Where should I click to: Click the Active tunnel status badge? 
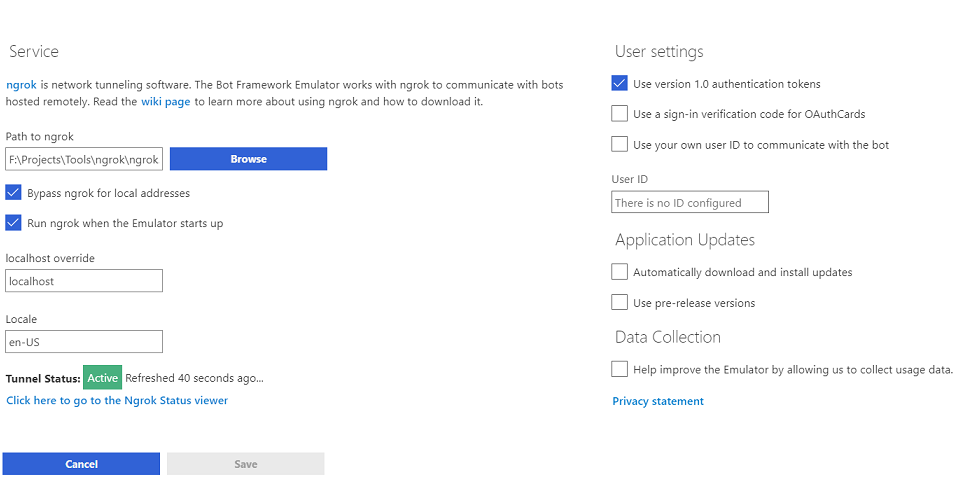click(x=102, y=378)
